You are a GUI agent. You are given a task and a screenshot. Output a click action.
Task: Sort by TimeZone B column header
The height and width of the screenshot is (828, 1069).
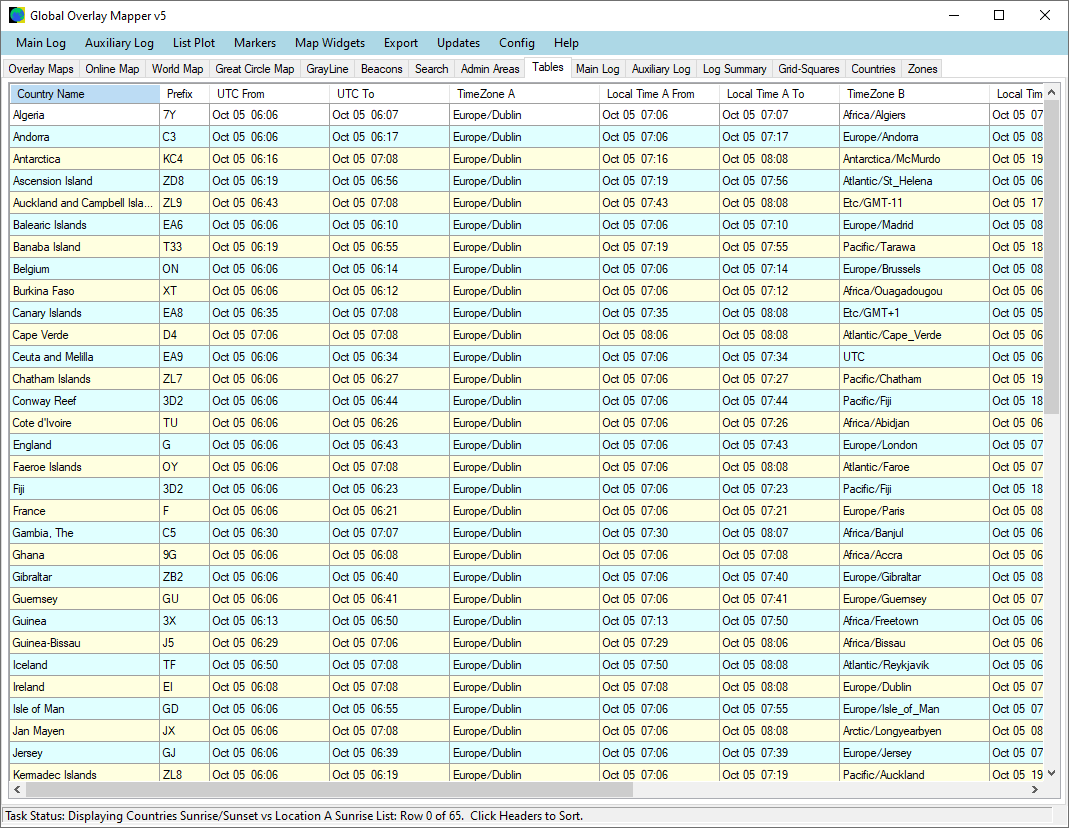(914, 94)
